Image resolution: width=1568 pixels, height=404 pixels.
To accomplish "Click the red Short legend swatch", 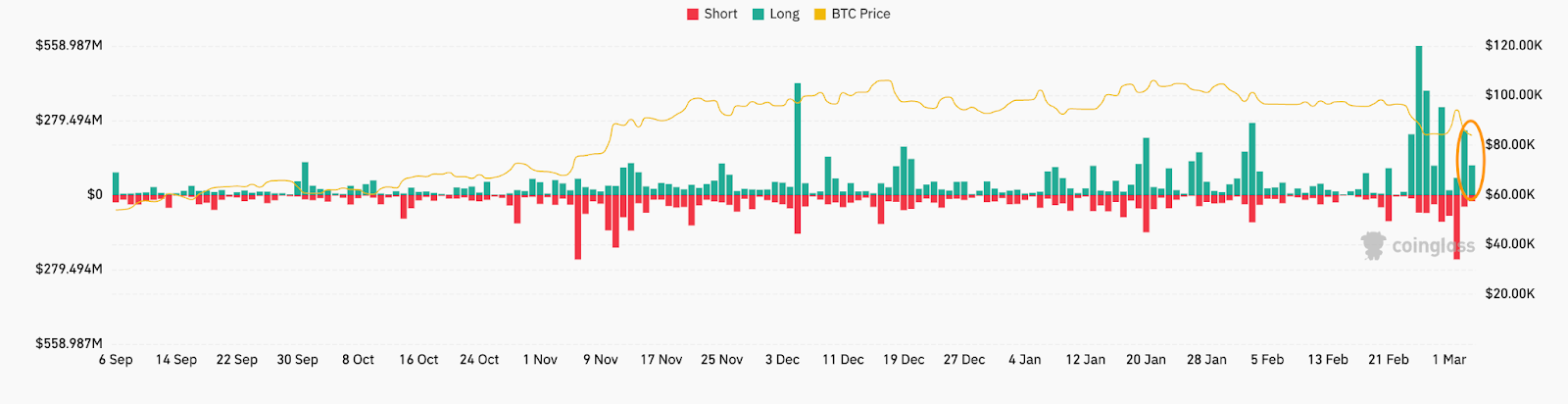I will [x=693, y=14].
